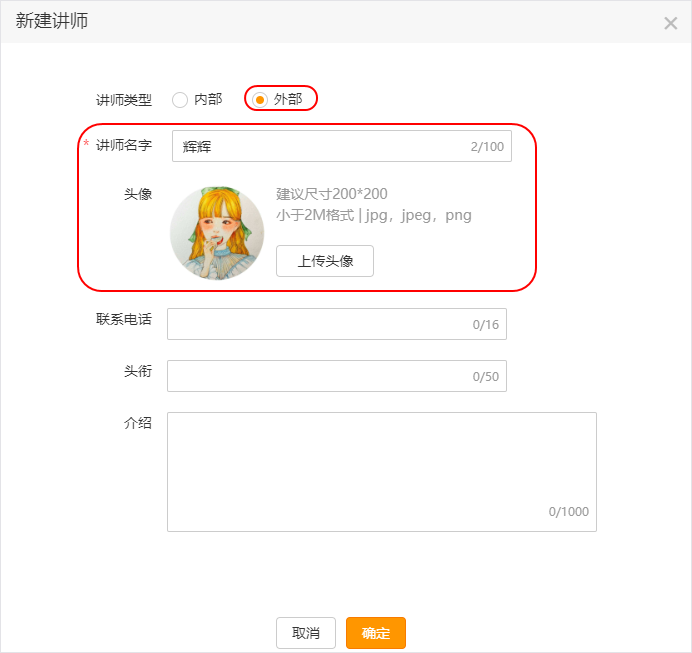Click the circular avatar preview image
This screenshot has width=692, height=653.
point(217,233)
